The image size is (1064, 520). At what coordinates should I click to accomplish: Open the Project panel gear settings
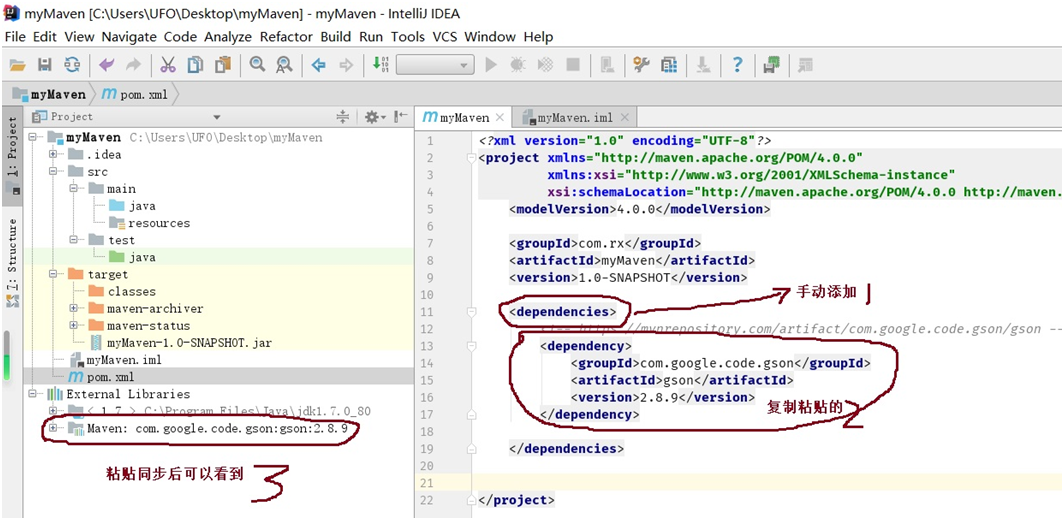375,117
